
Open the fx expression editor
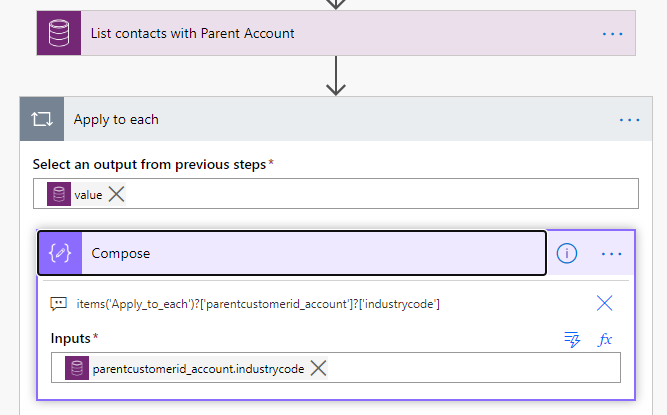click(604, 340)
